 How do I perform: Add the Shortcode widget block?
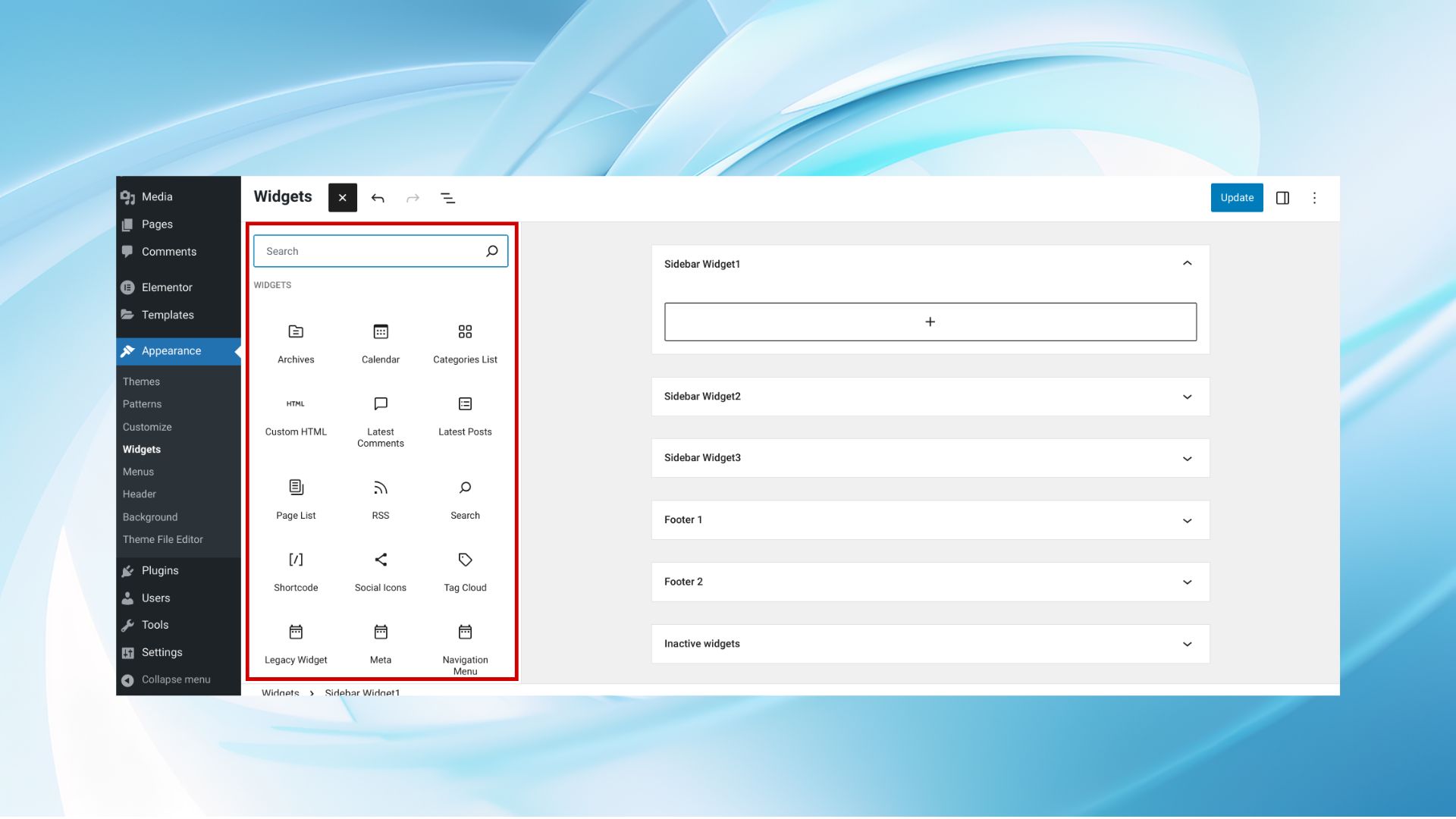296,571
